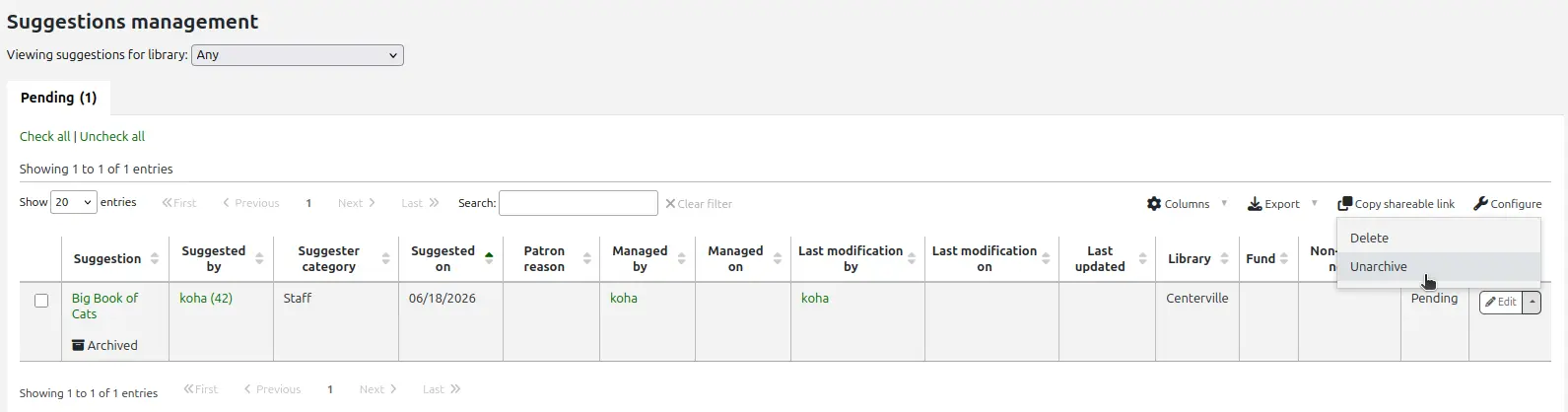Expand the Columns dropdown arrow

click(x=1224, y=203)
